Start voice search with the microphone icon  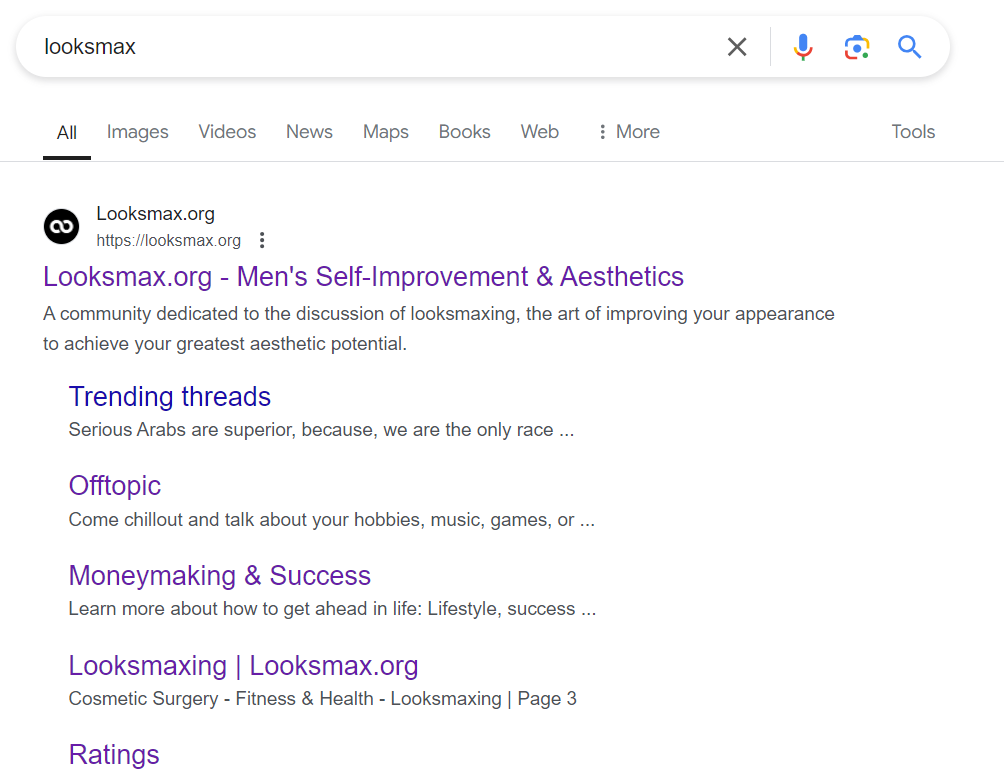(803, 47)
